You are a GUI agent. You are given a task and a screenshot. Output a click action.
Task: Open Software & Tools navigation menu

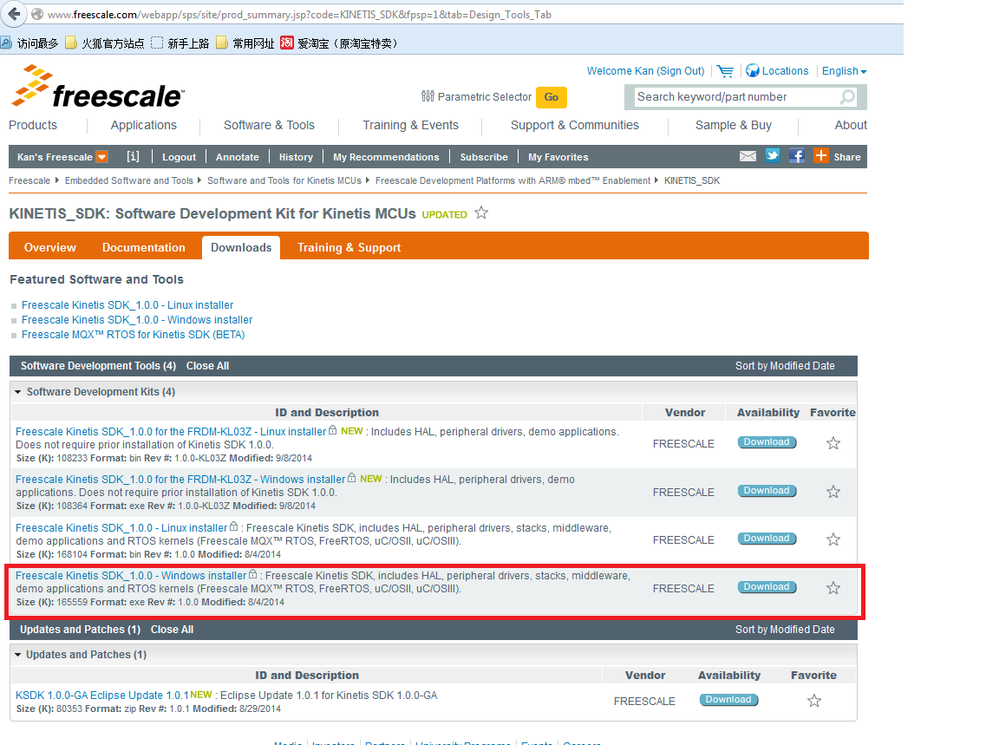(x=269, y=125)
